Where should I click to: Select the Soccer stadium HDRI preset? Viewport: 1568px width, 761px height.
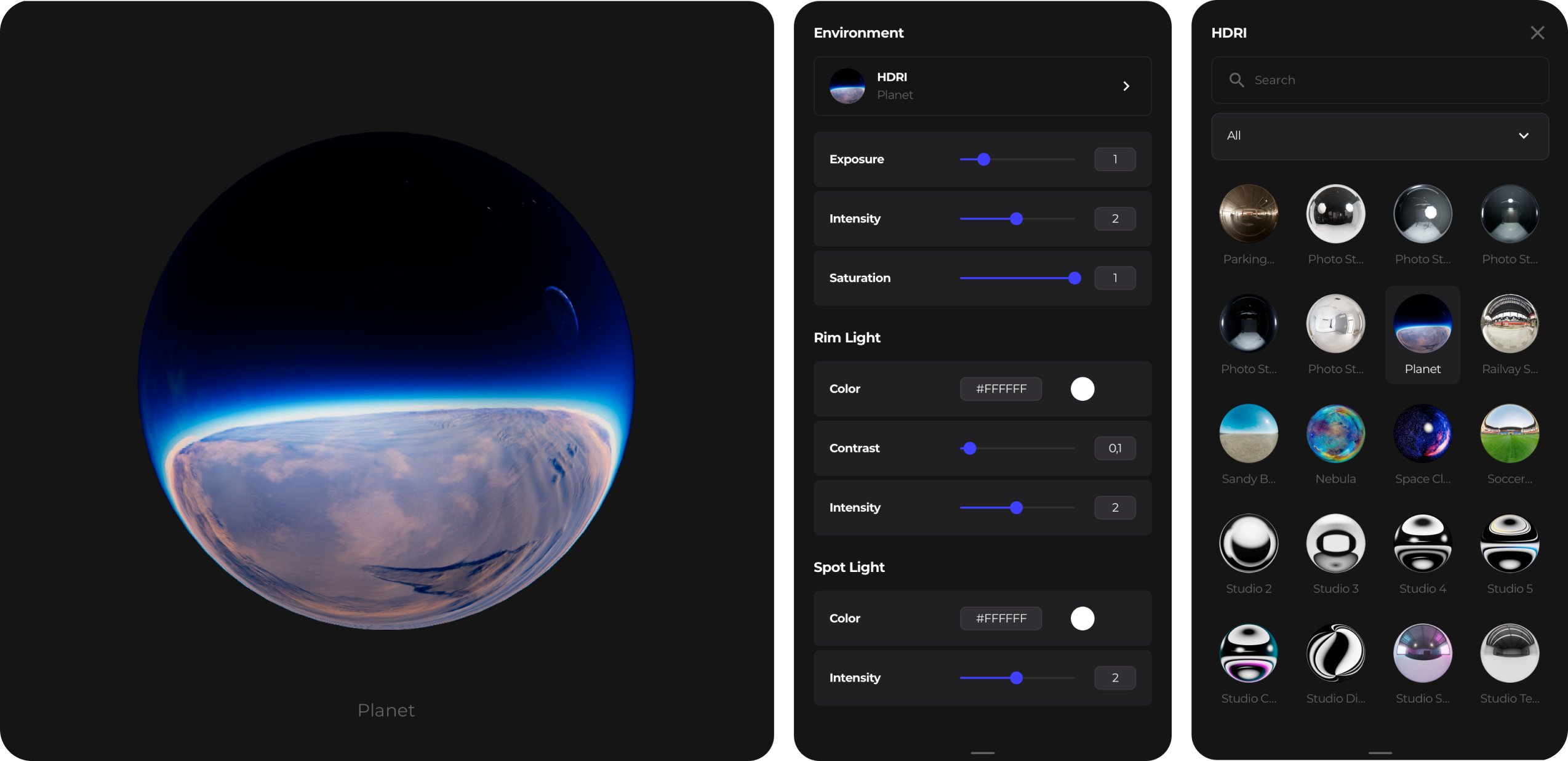tap(1510, 433)
